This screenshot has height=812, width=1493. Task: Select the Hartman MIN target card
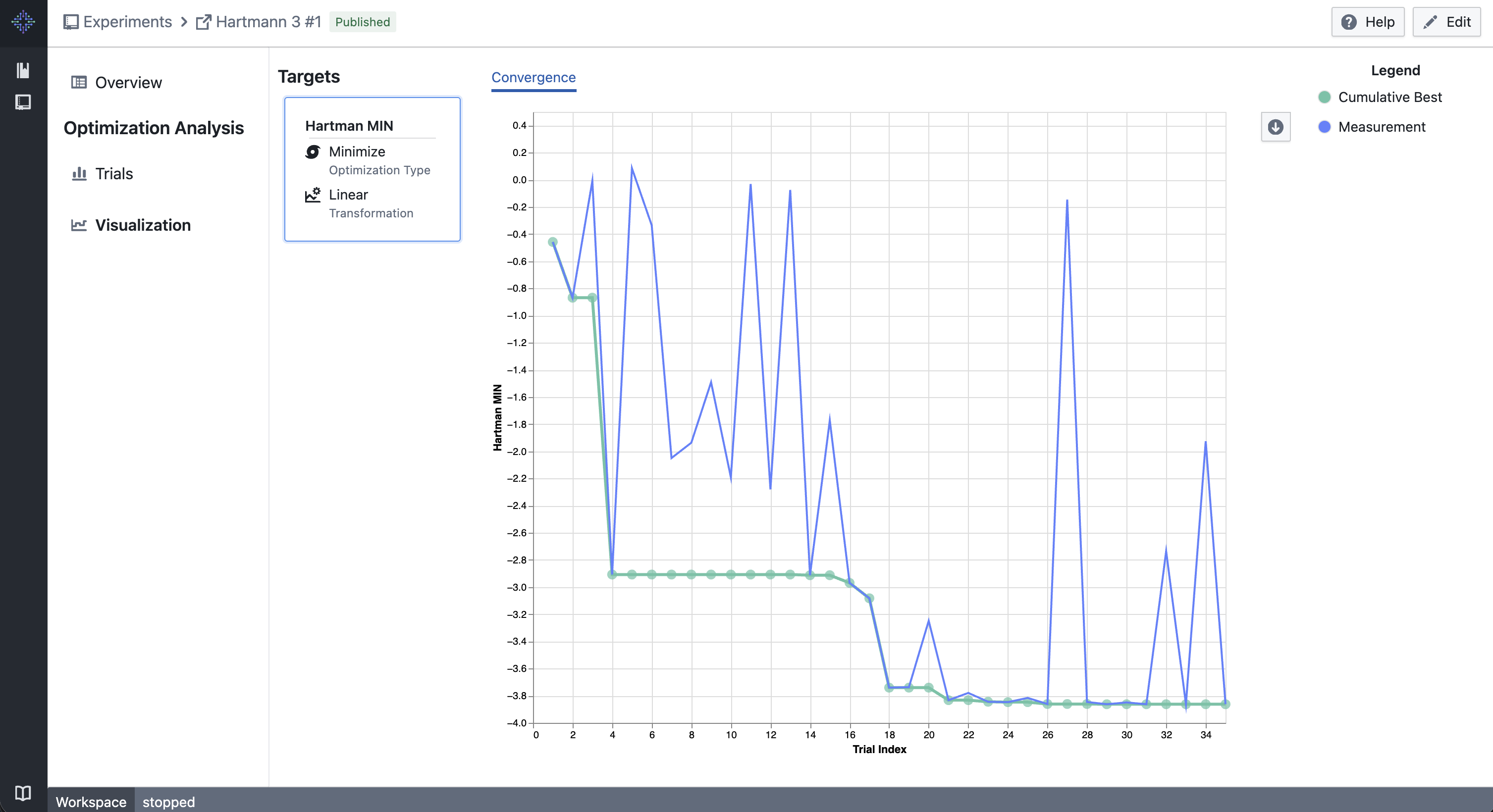tap(372, 169)
